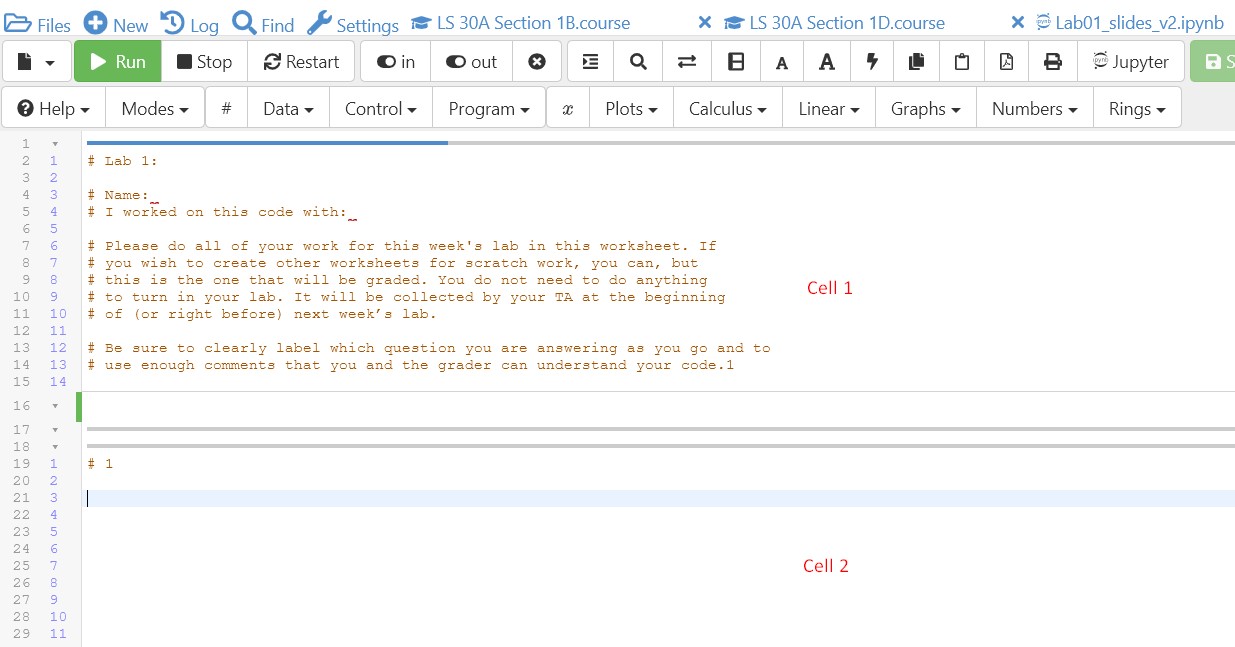Open the Plots dropdown menu

pos(631,109)
